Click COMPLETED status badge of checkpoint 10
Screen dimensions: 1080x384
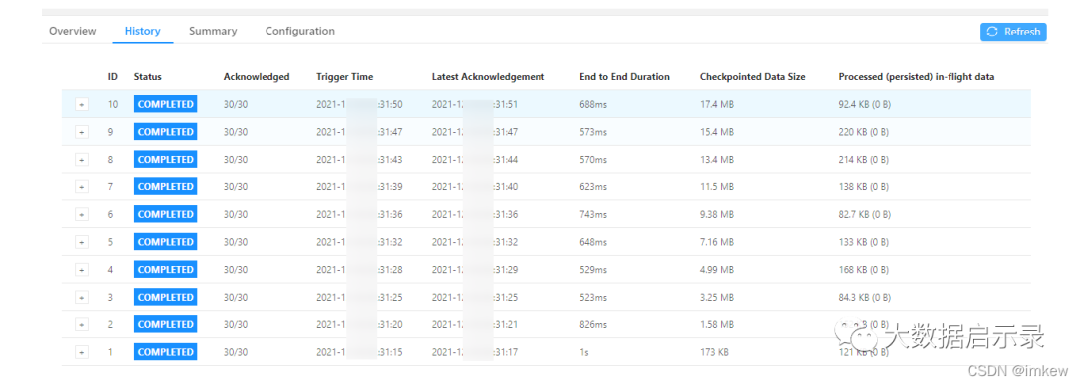pyautogui.click(x=165, y=105)
